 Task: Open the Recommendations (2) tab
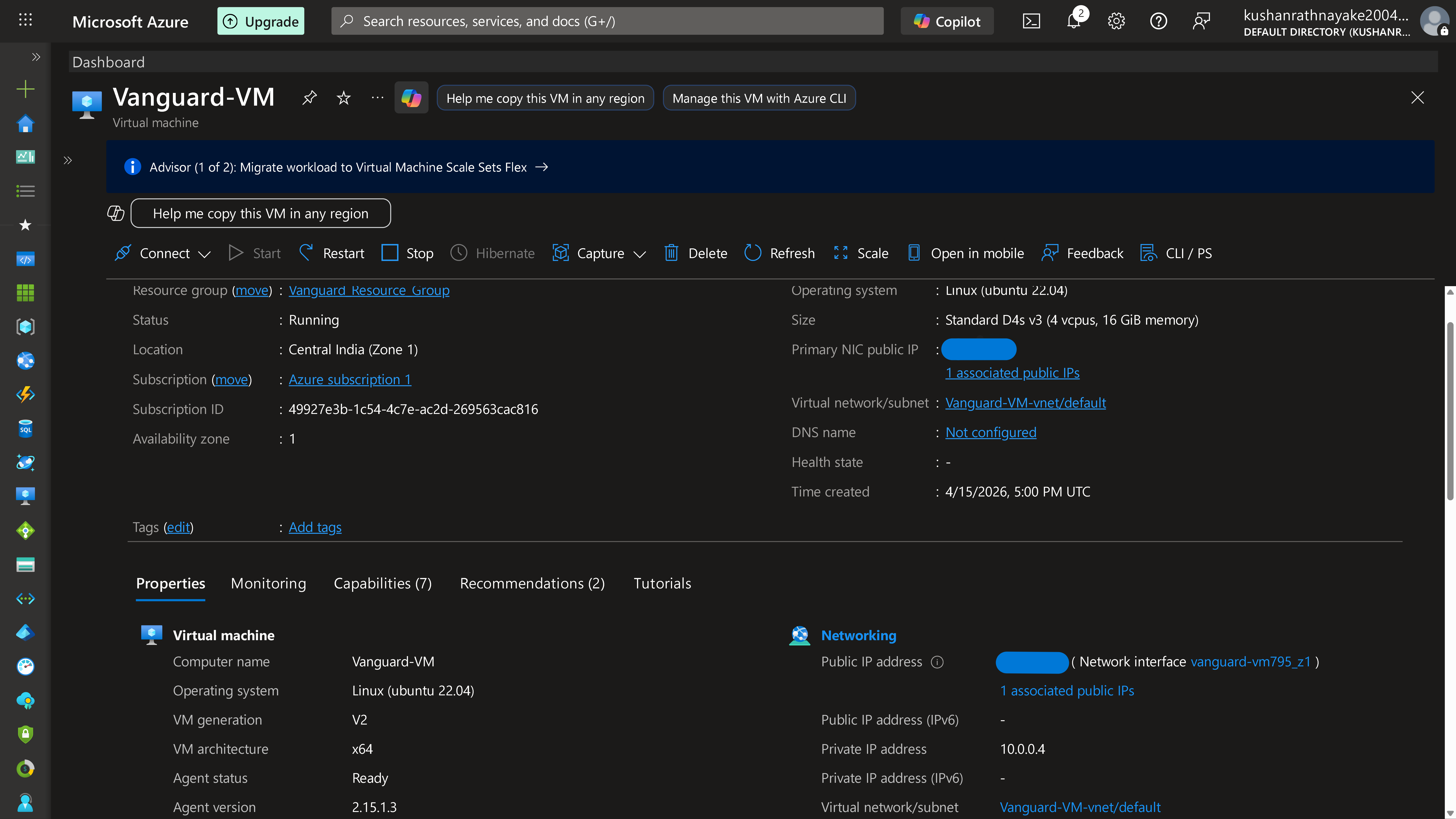click(x=532, y=583)
